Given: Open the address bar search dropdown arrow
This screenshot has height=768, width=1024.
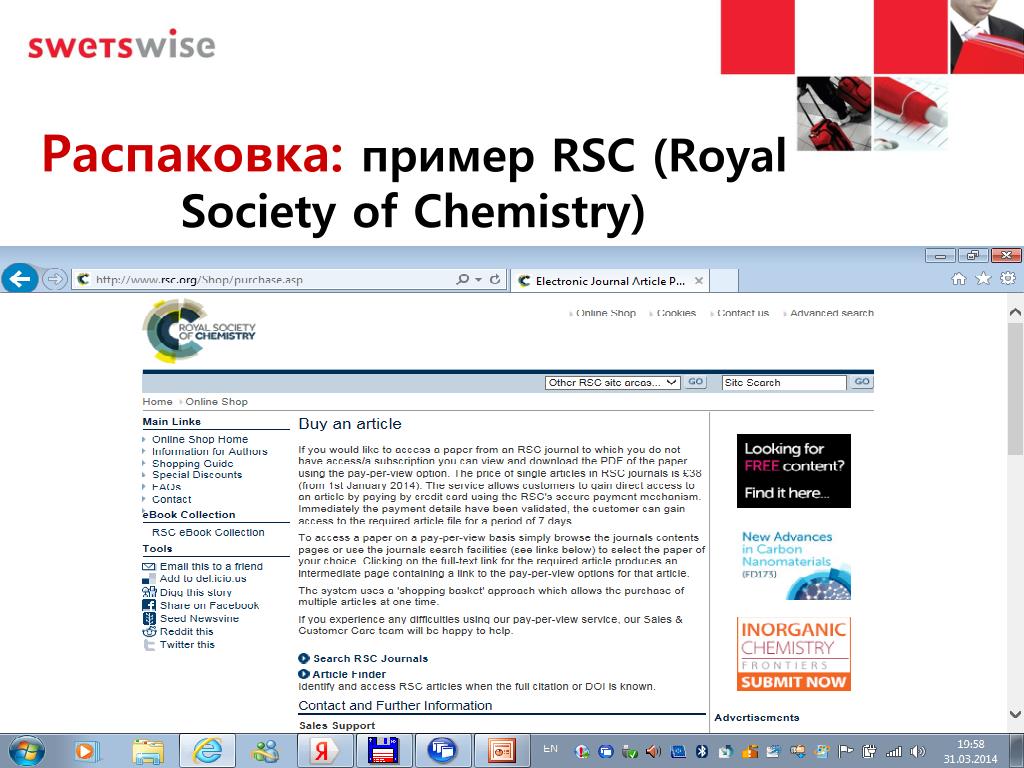Looking at the screenshot, I should tap(478, 280).
